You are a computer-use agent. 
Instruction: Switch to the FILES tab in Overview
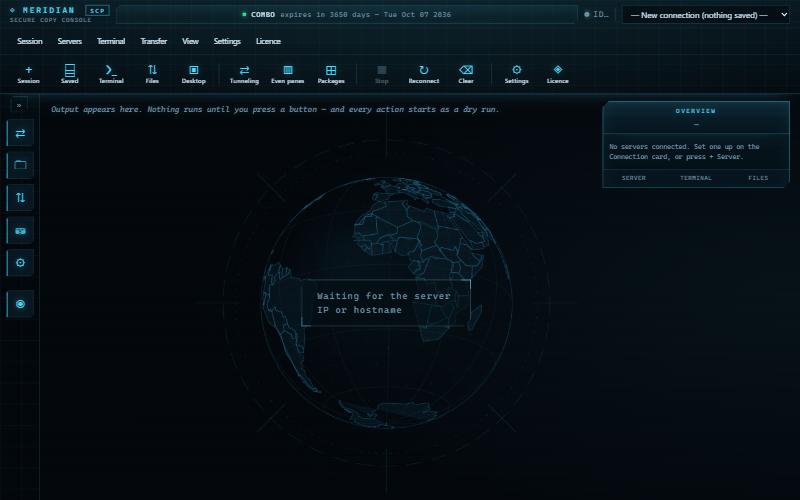tap(758, 178)
